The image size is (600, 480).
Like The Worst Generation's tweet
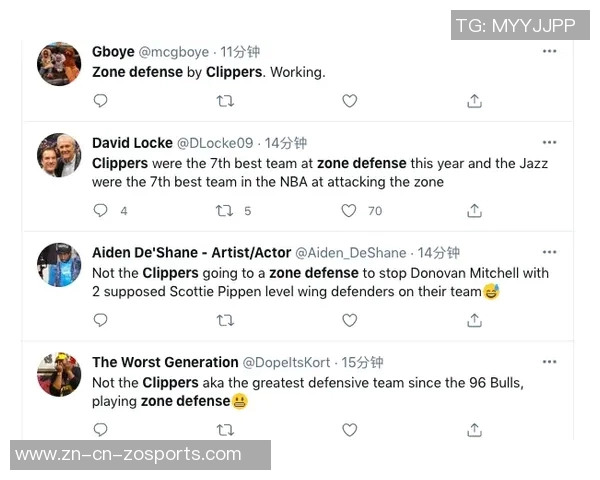pos(349,430)
